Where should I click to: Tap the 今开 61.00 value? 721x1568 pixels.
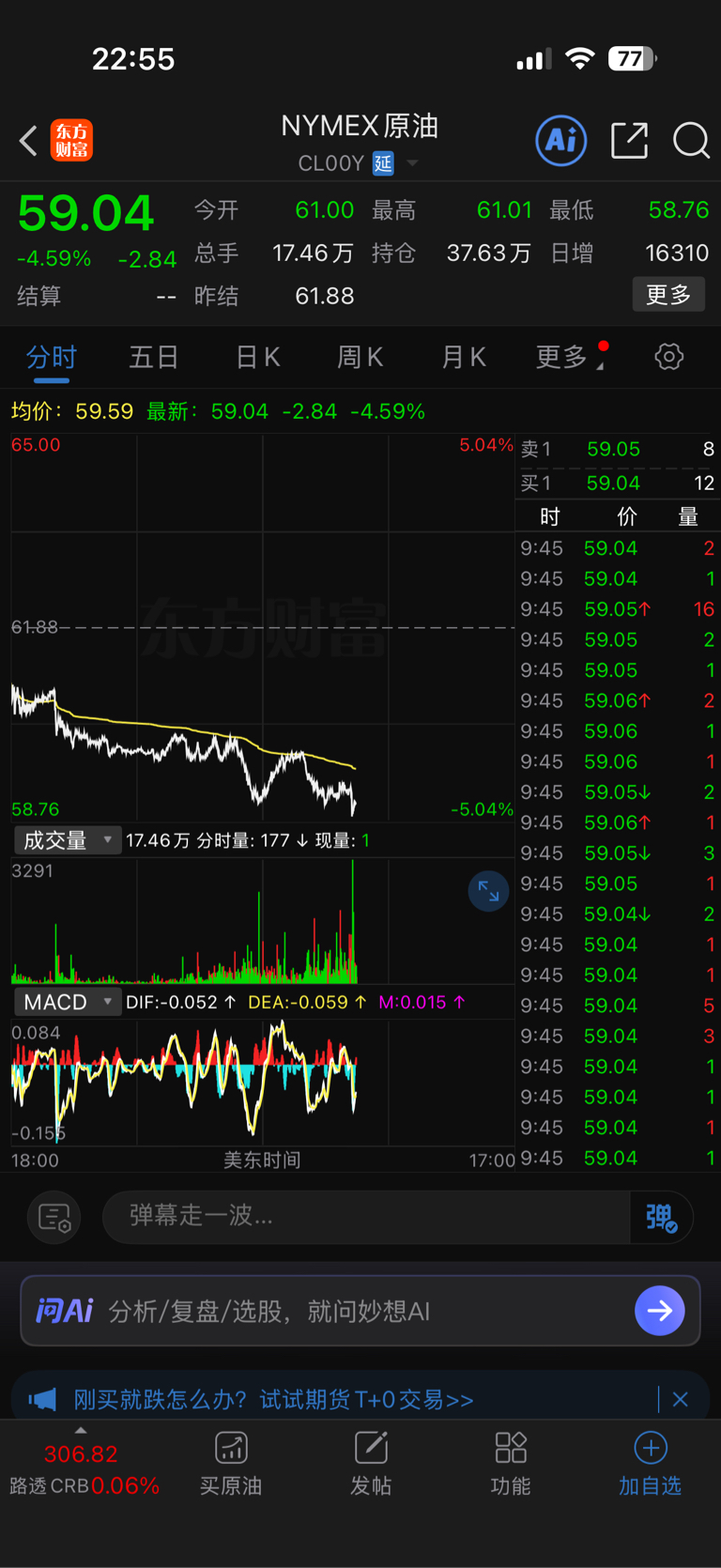pyautogui.click(x=324, y=209)
